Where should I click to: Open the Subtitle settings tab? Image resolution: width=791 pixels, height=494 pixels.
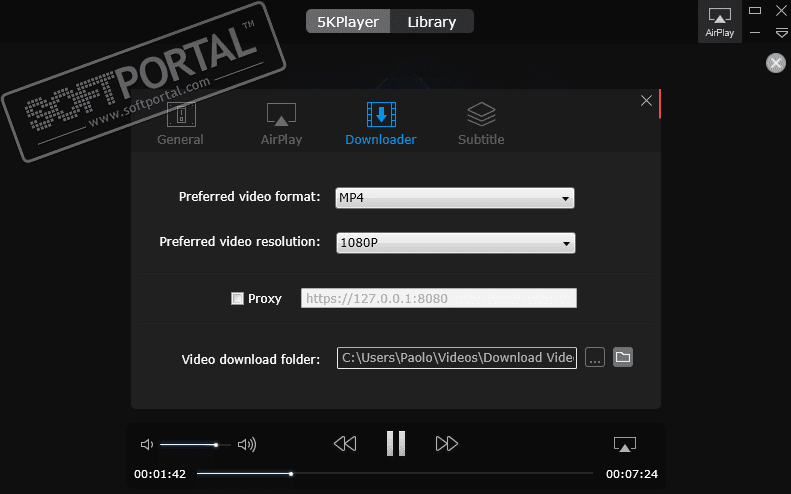481,124
